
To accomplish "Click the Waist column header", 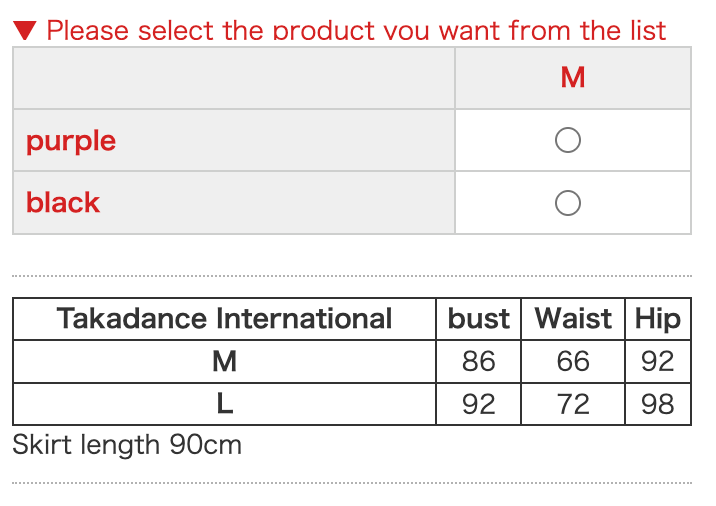I will tap(573, 319).
